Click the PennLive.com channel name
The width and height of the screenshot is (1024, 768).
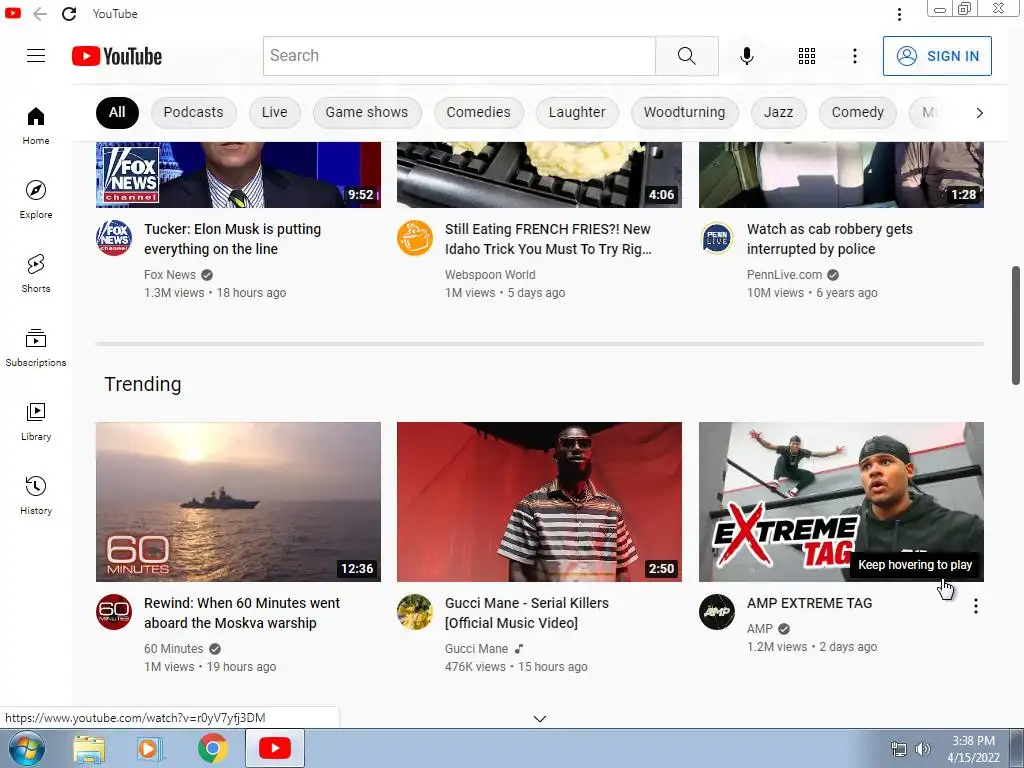tap(784, 275)
